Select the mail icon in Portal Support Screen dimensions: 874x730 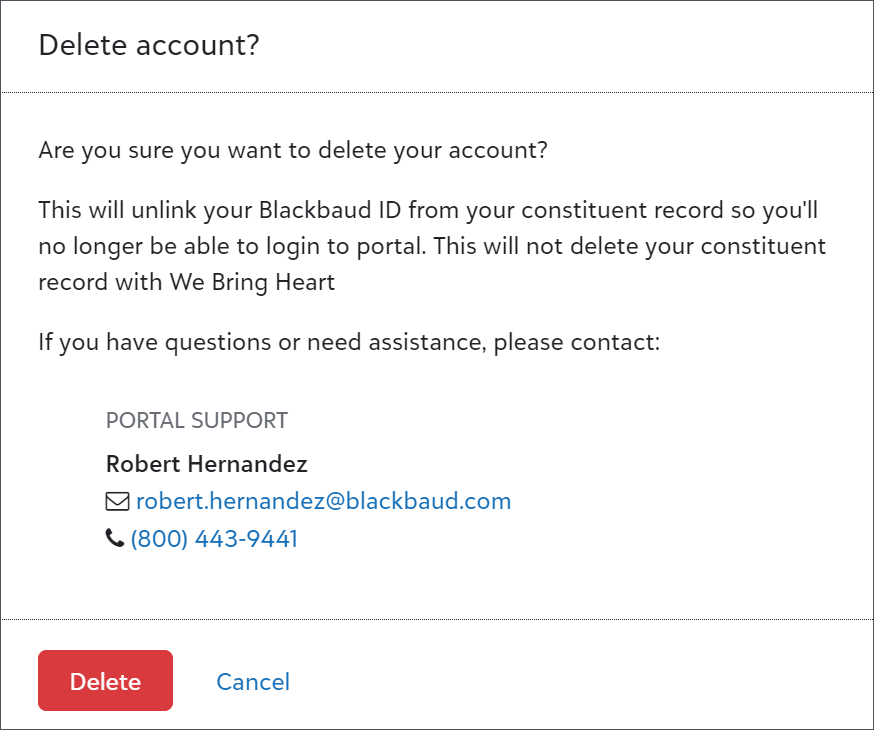tap(117, 501)
